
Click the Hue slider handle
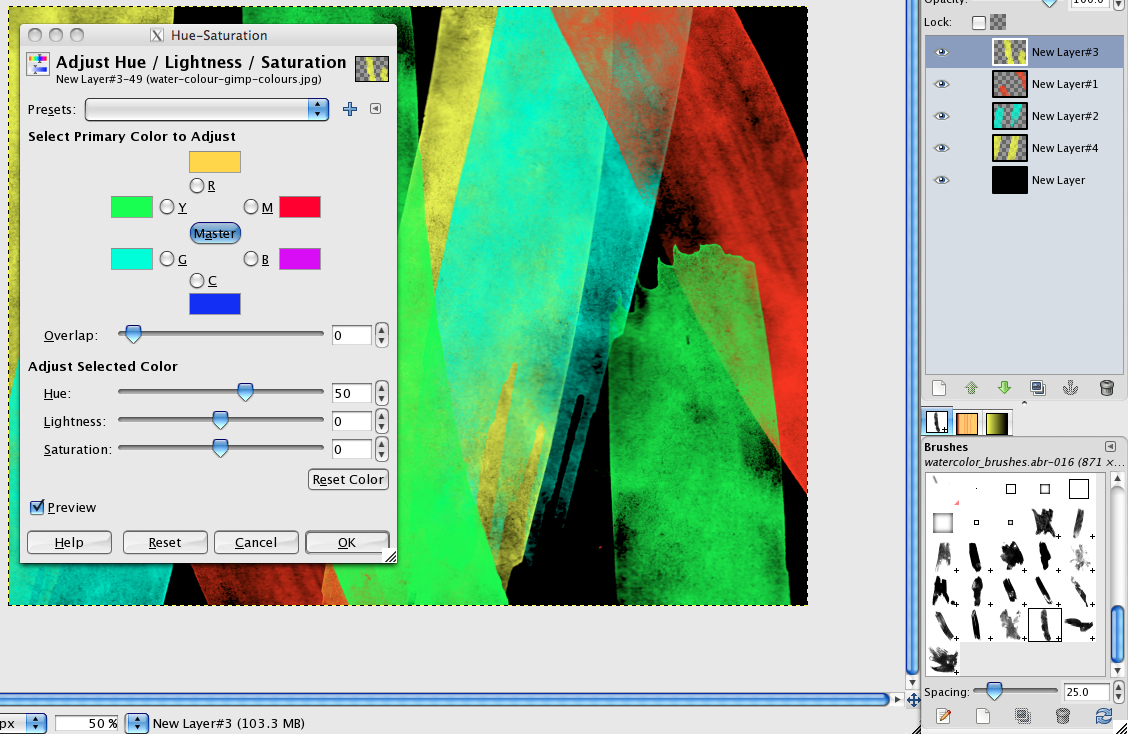click(245, 392)
